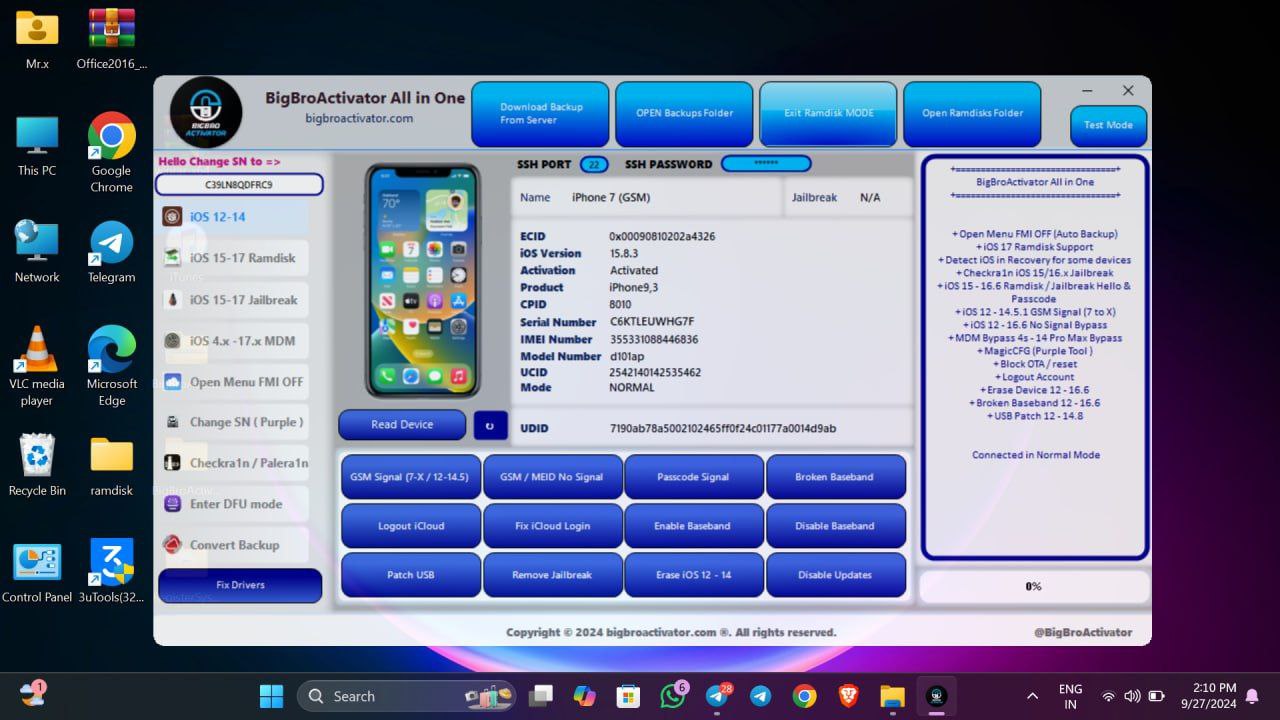Screen dimensions: 1280x720
Task: Click the taskbar Search box
Action: coord(405,696)
